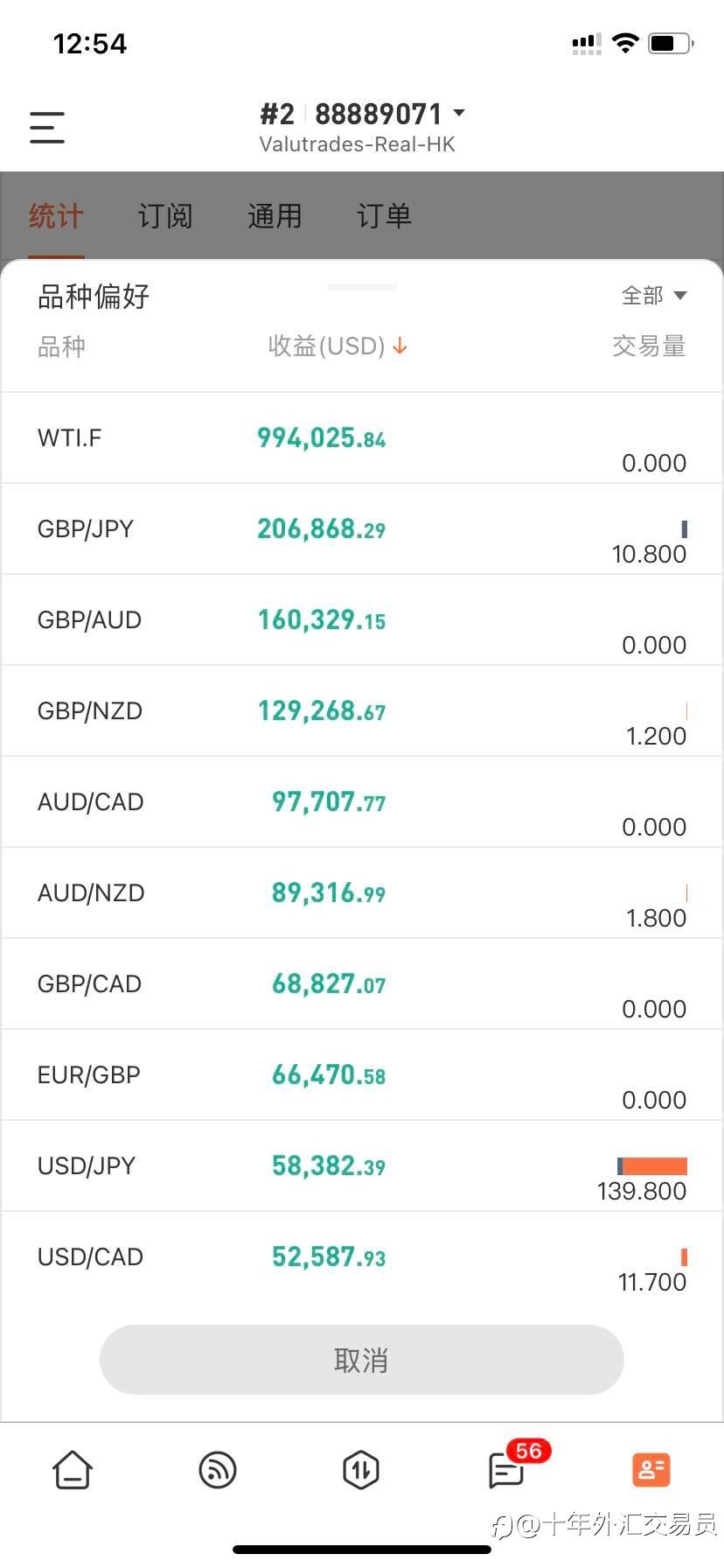The width and height of the screenshot is (724, 1568).
Task: Tap the 交易量 column header
Action: (x=648, y=346)
